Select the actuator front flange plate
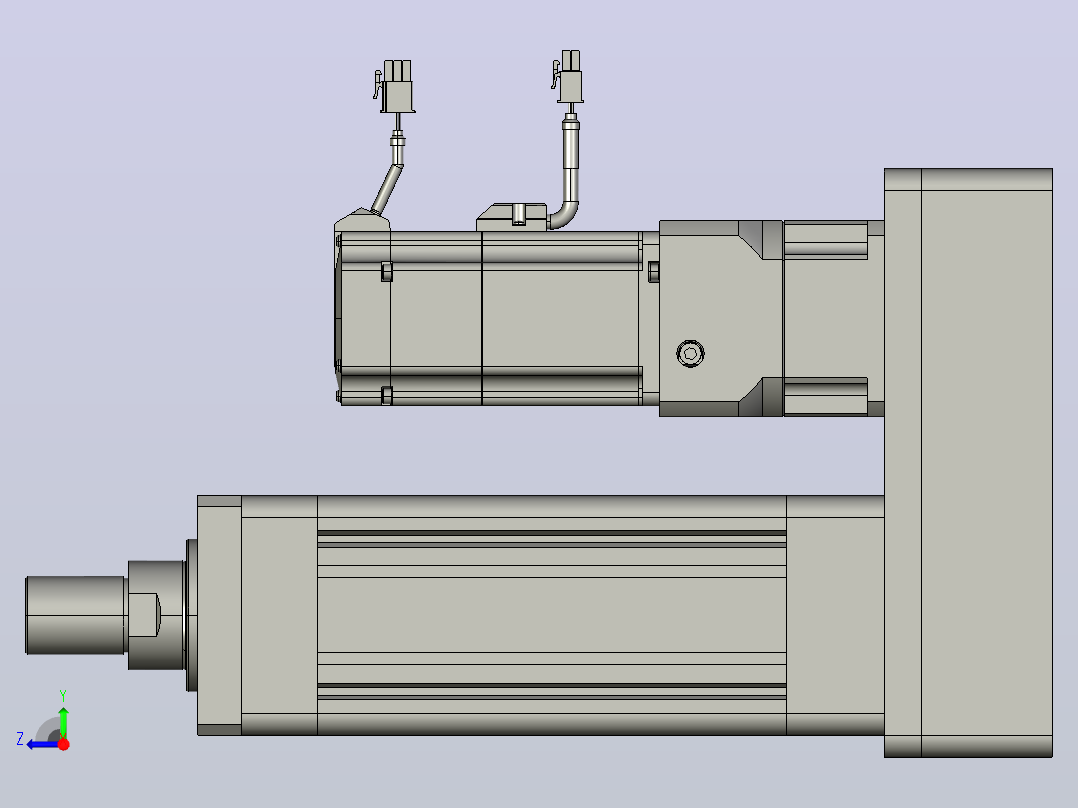1078x808 pixels. 219,615
